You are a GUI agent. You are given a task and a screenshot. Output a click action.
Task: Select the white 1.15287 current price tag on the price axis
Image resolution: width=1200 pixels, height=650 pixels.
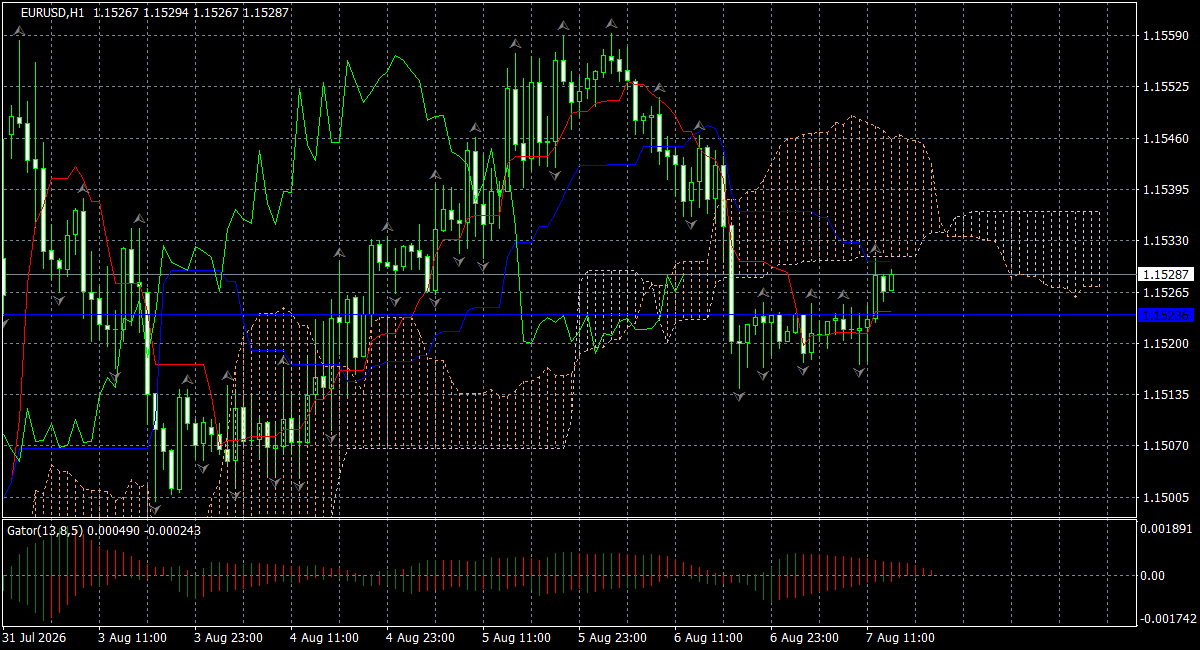[1164, 273]
